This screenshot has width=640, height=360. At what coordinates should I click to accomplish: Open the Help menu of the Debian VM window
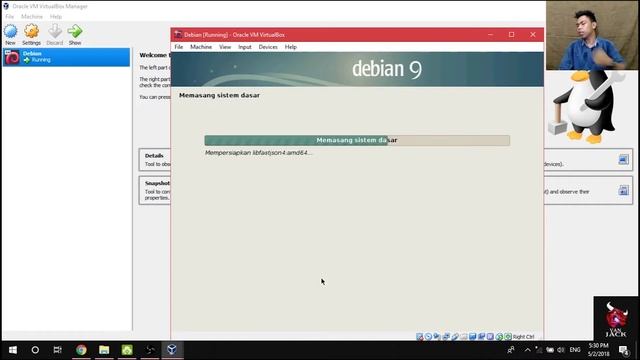click(x=291, y=47)
